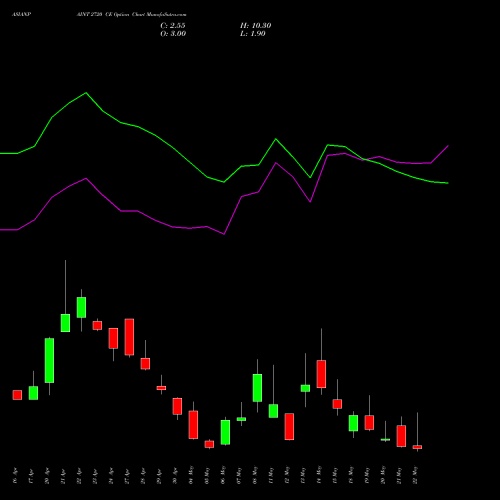Click the red candle for 14 May
Screen dimensions: 500x500
coord(321,374)
